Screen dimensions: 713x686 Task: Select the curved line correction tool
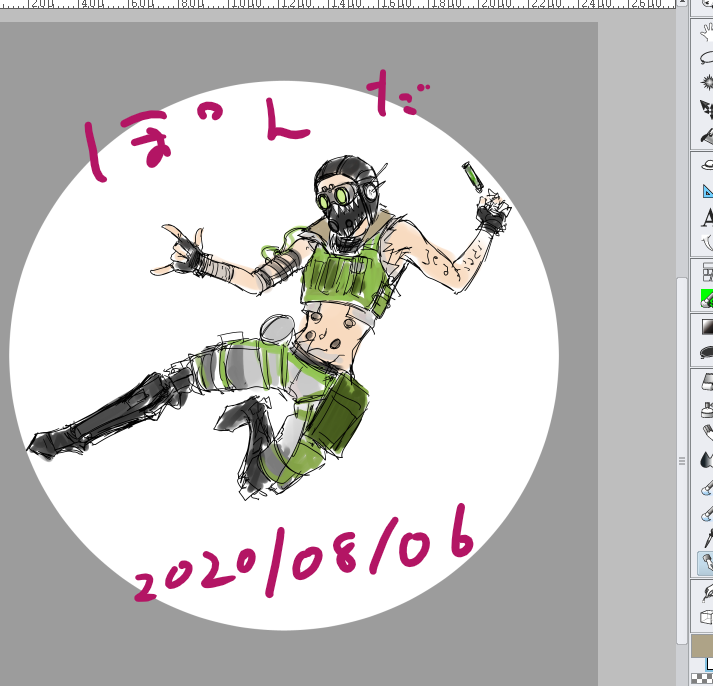click(x=708, y=243)
